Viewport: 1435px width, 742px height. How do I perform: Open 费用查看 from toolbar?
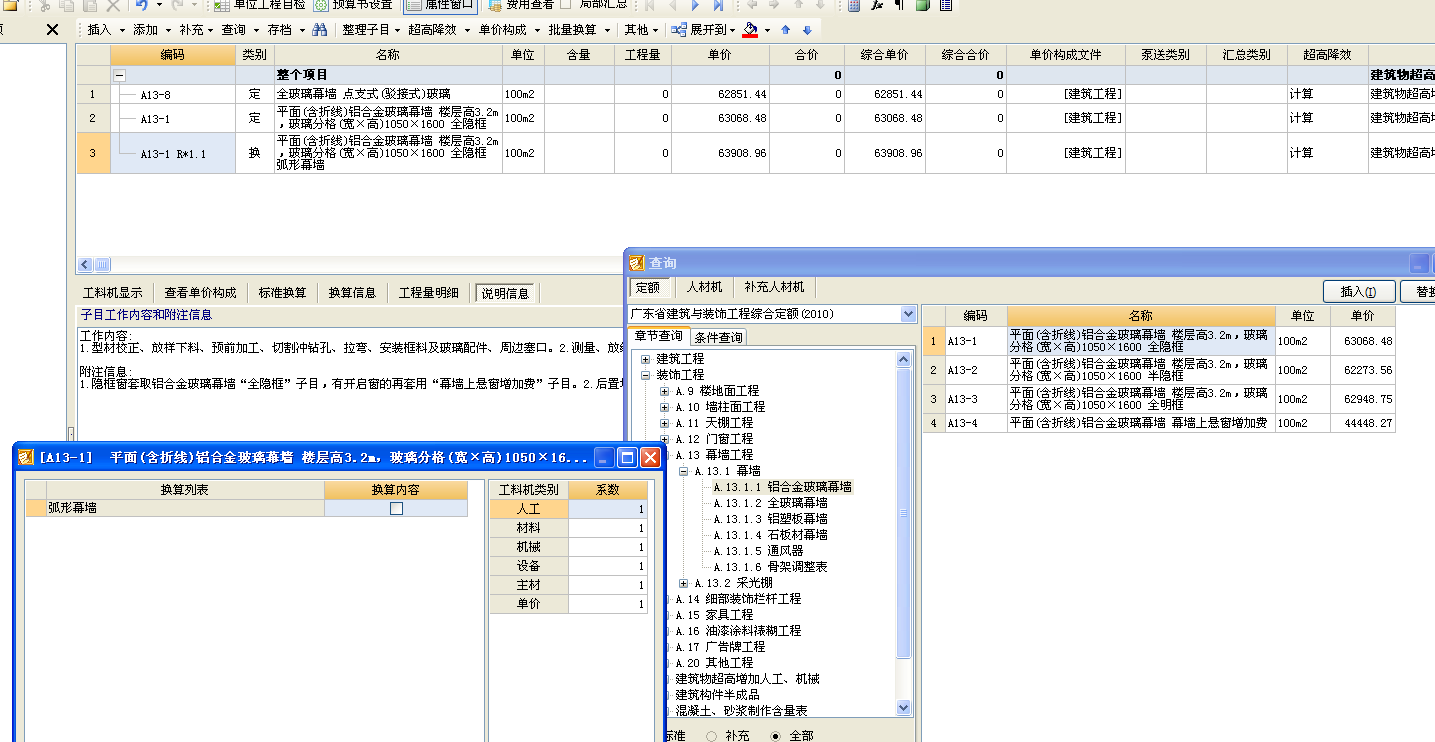click(x=522, y=5)
